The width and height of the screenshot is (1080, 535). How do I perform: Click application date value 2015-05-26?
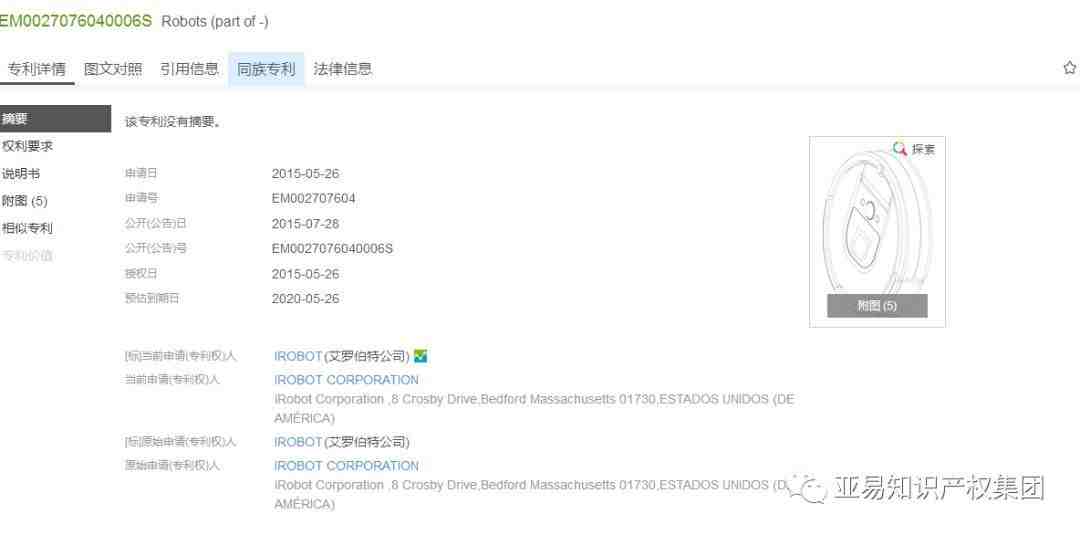click(x=305, y=174)
